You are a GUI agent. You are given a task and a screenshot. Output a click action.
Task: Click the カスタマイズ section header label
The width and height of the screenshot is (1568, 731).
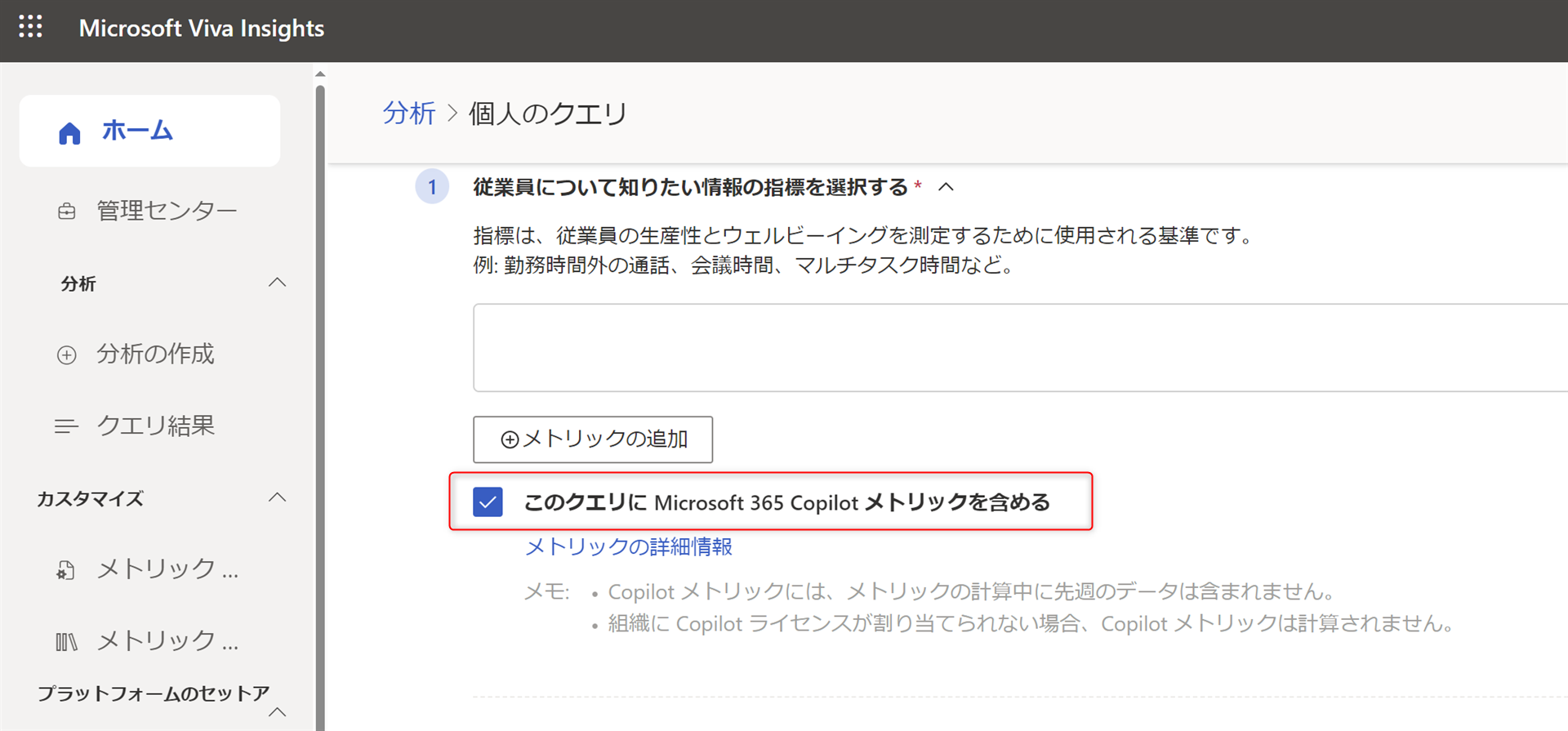coord(90,498)
